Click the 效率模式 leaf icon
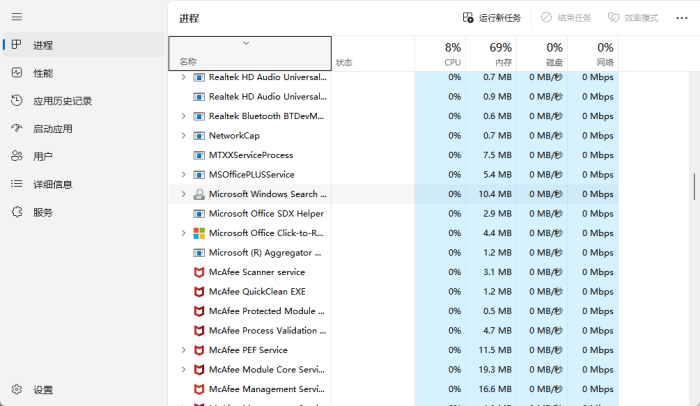 (x=613, y=17)
